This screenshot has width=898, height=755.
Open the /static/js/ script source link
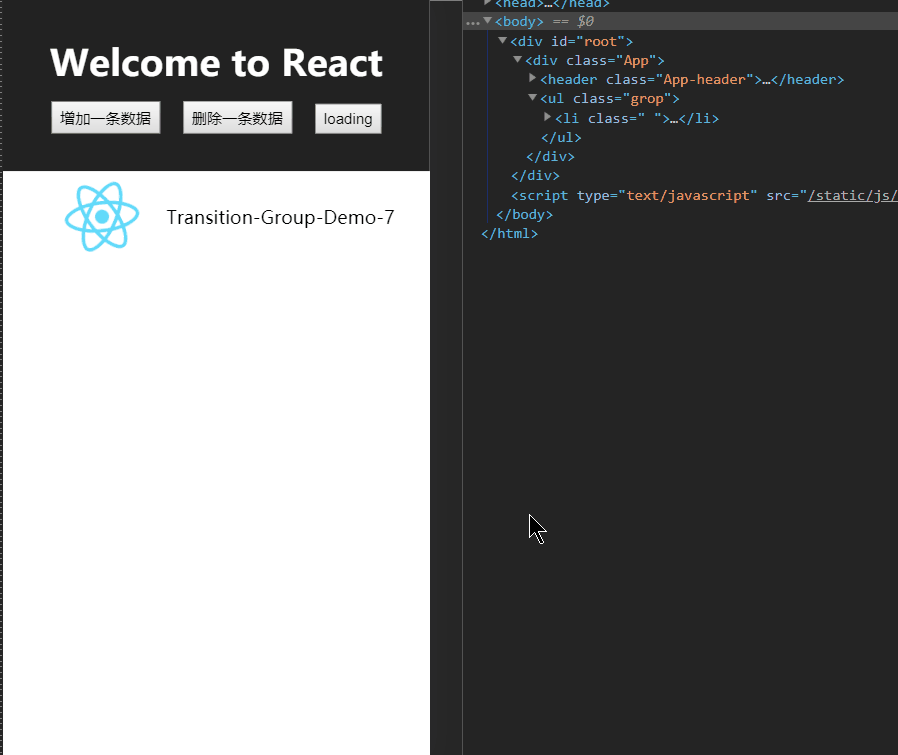(x=852, y=195)
